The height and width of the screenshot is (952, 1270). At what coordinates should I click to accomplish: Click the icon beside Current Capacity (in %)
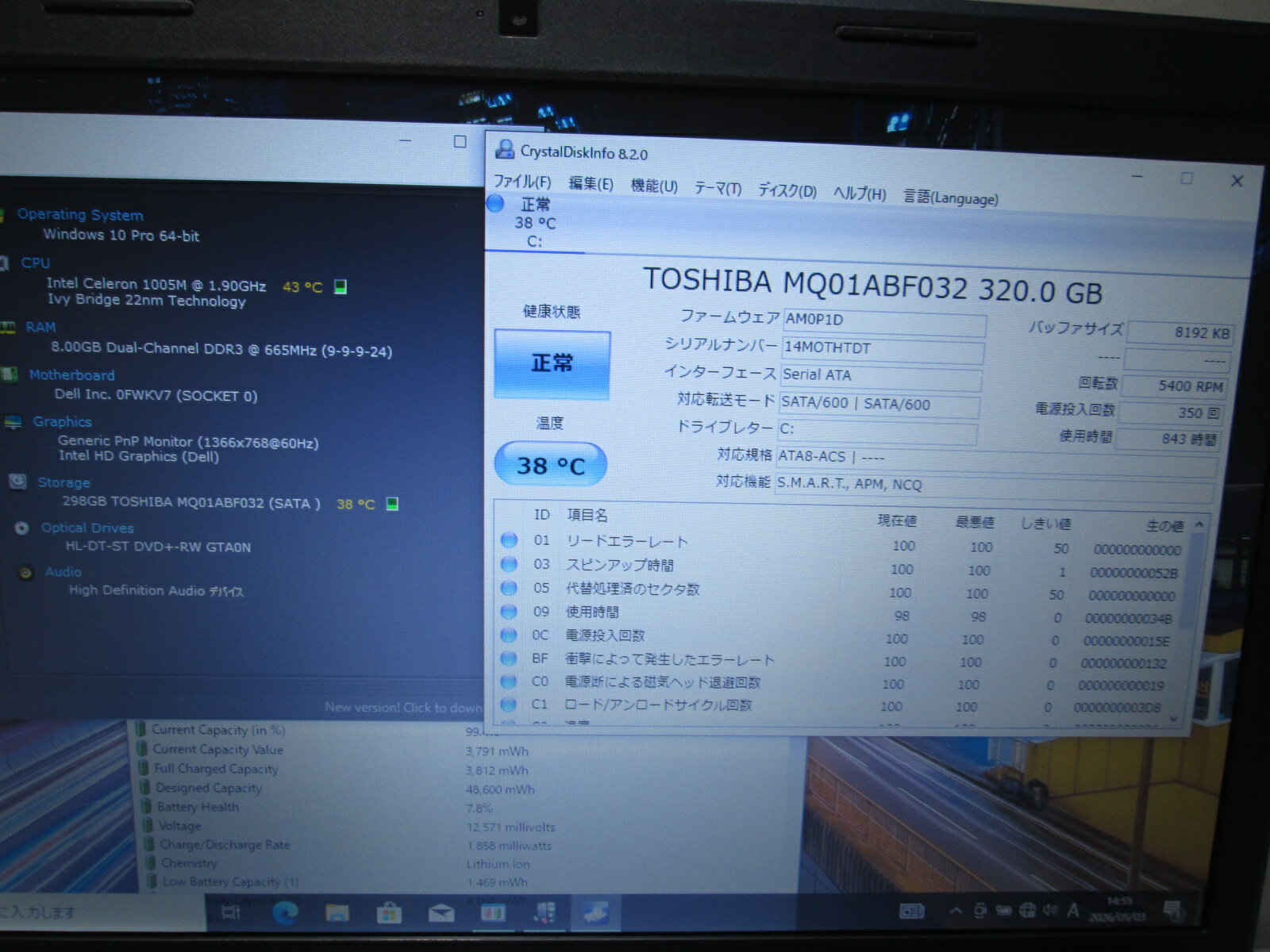click(140, 728)
